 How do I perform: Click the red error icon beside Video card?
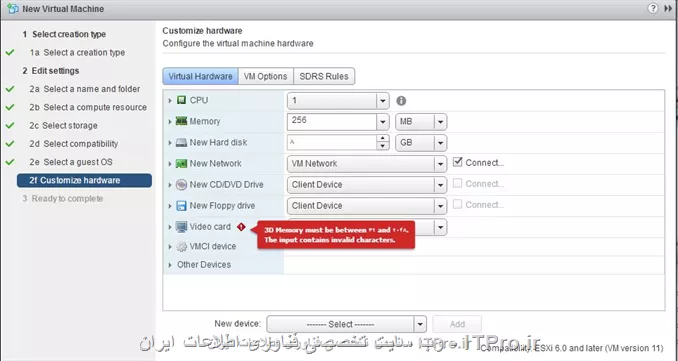pos(241,227)
